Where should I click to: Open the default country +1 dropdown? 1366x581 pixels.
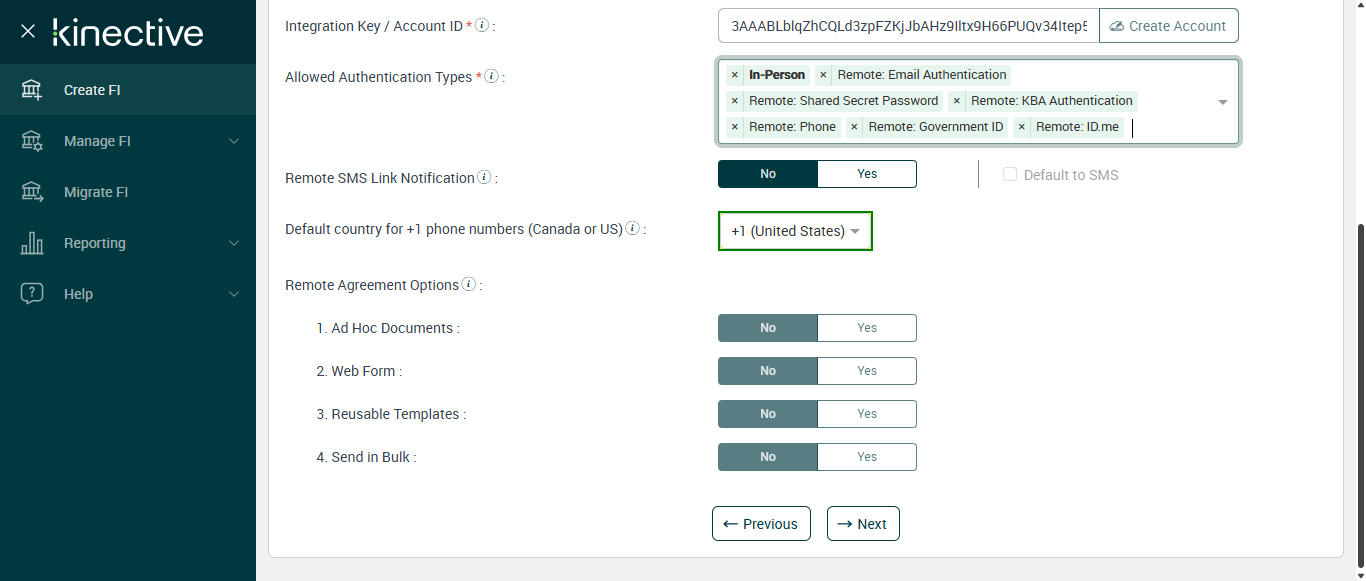click(x=795, y=231)
